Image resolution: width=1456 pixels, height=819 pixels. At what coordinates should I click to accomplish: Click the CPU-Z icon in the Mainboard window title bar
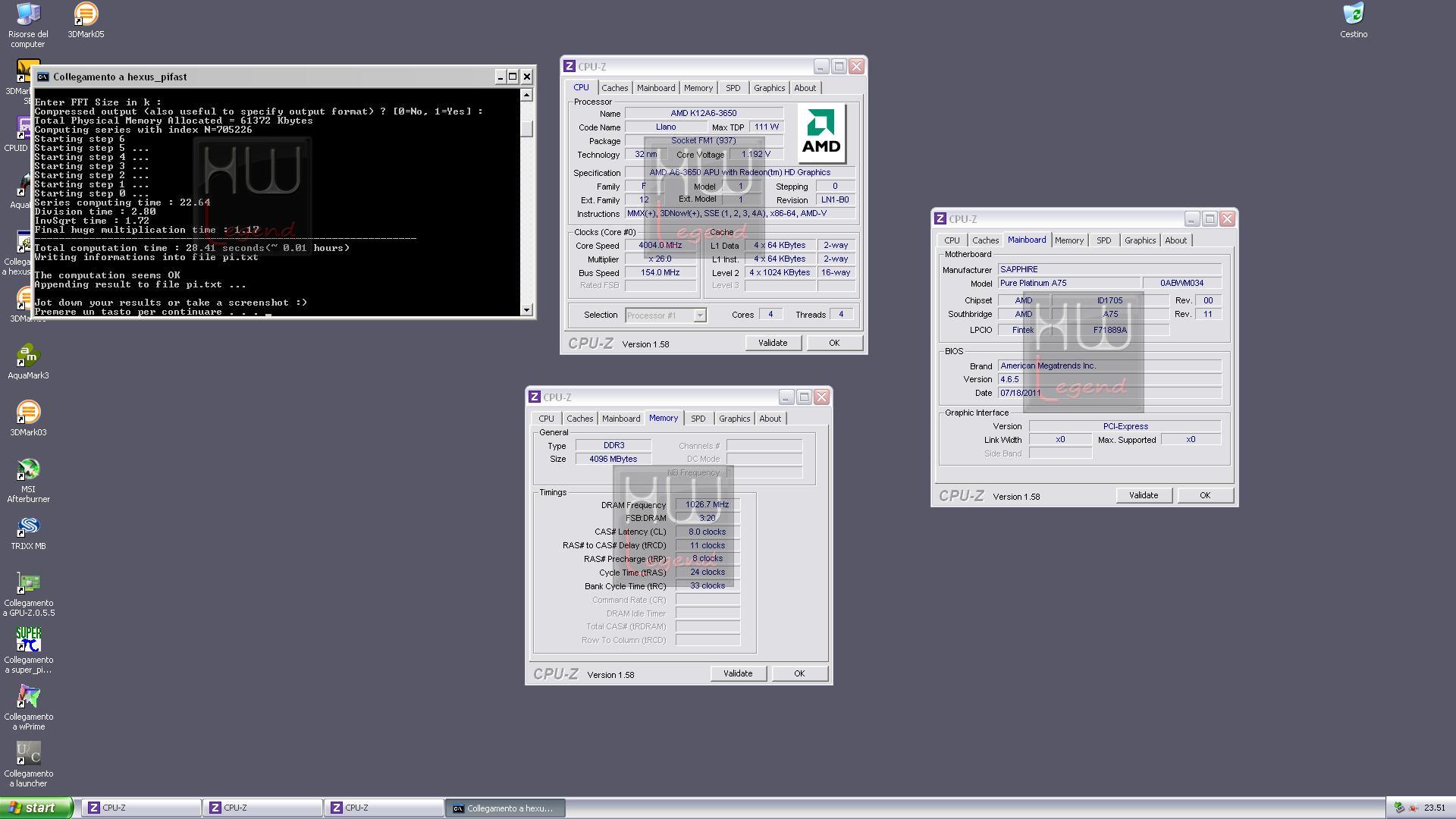pos(940,219)
